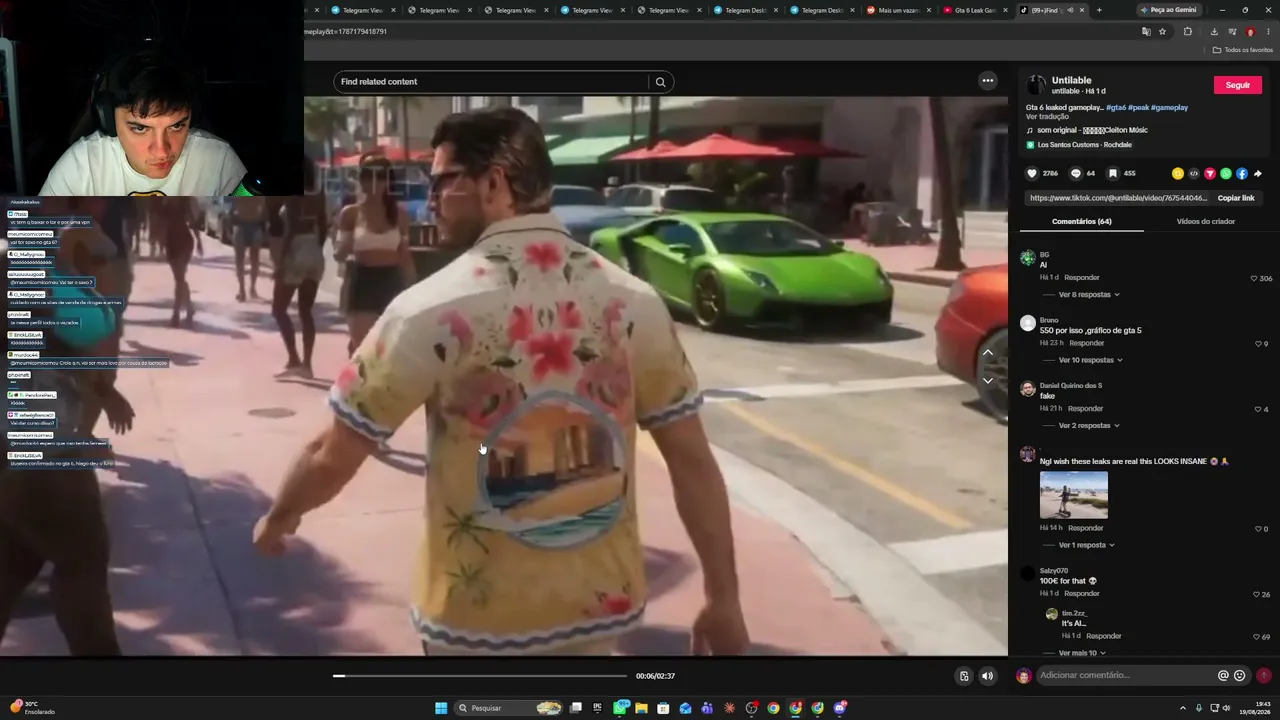Open File Explorer from the taskbar
1280x720 pixels.
[x=641, y=708]
